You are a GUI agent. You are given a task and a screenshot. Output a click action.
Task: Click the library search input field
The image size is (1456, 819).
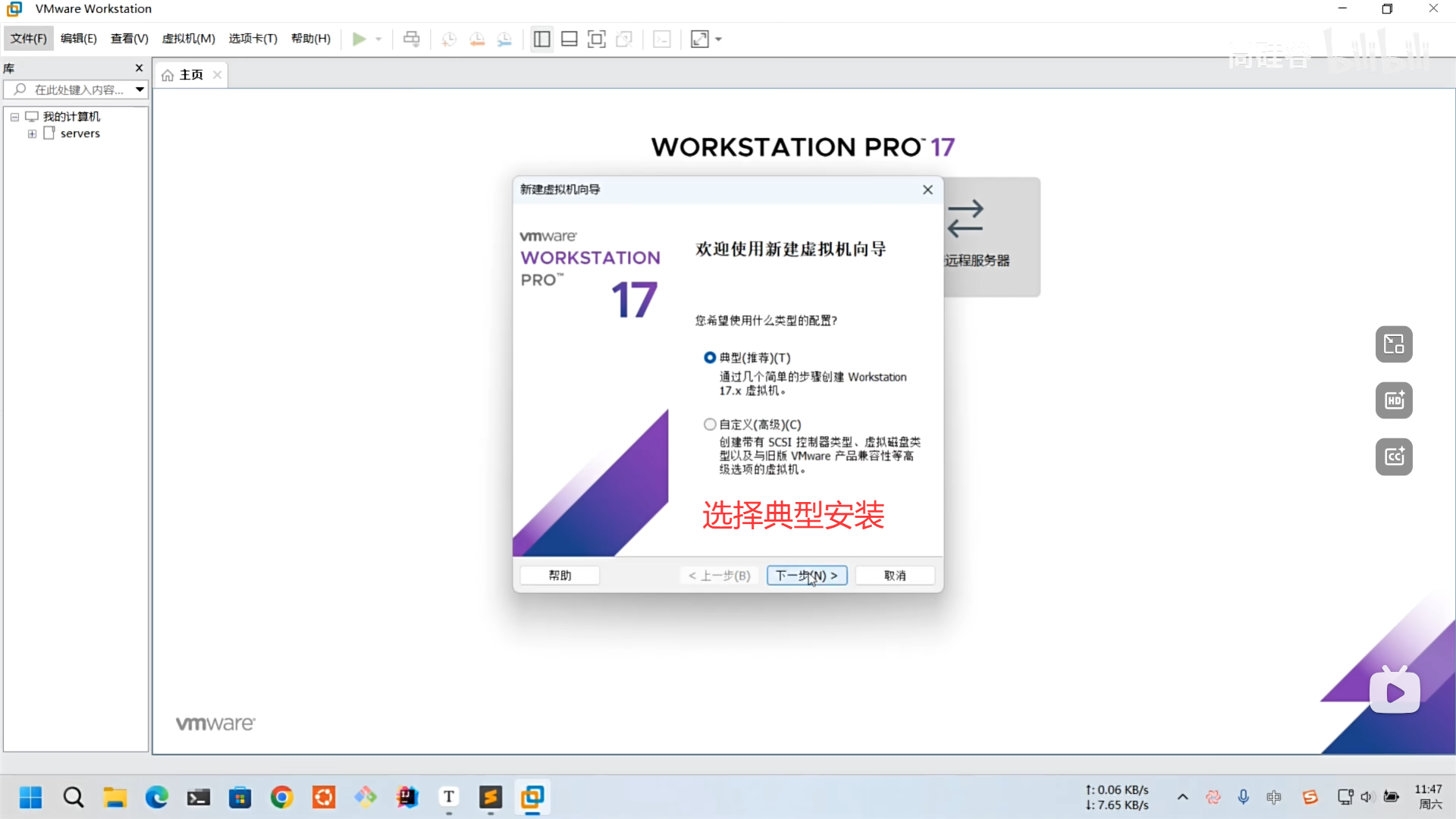pos(79,89)
